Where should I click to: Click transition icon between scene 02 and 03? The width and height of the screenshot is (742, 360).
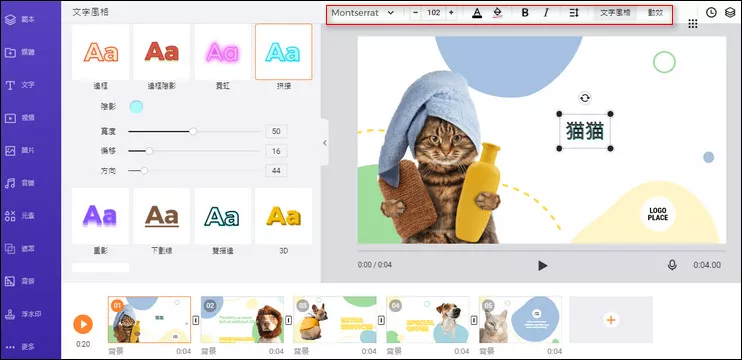(288, 320)
